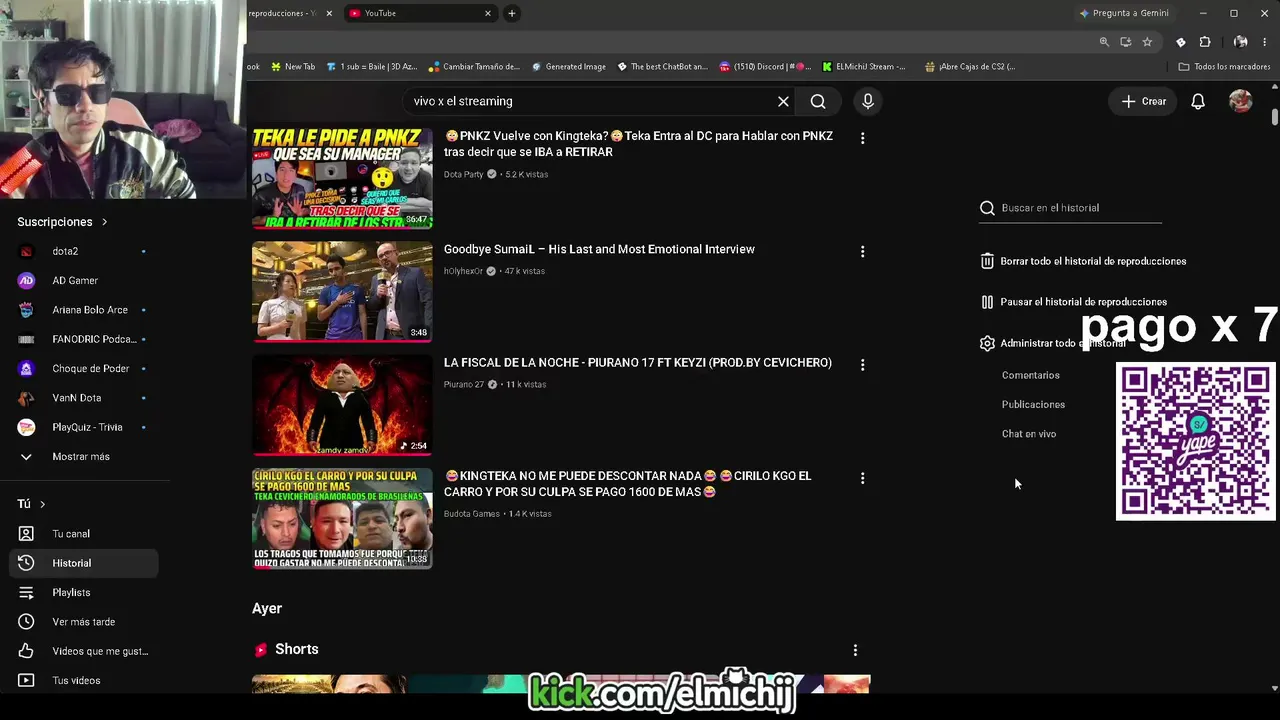Open the Chrome extensions puzzle icon
The width and height of the screenshot is (1280, 720).
coord(1205,42)
